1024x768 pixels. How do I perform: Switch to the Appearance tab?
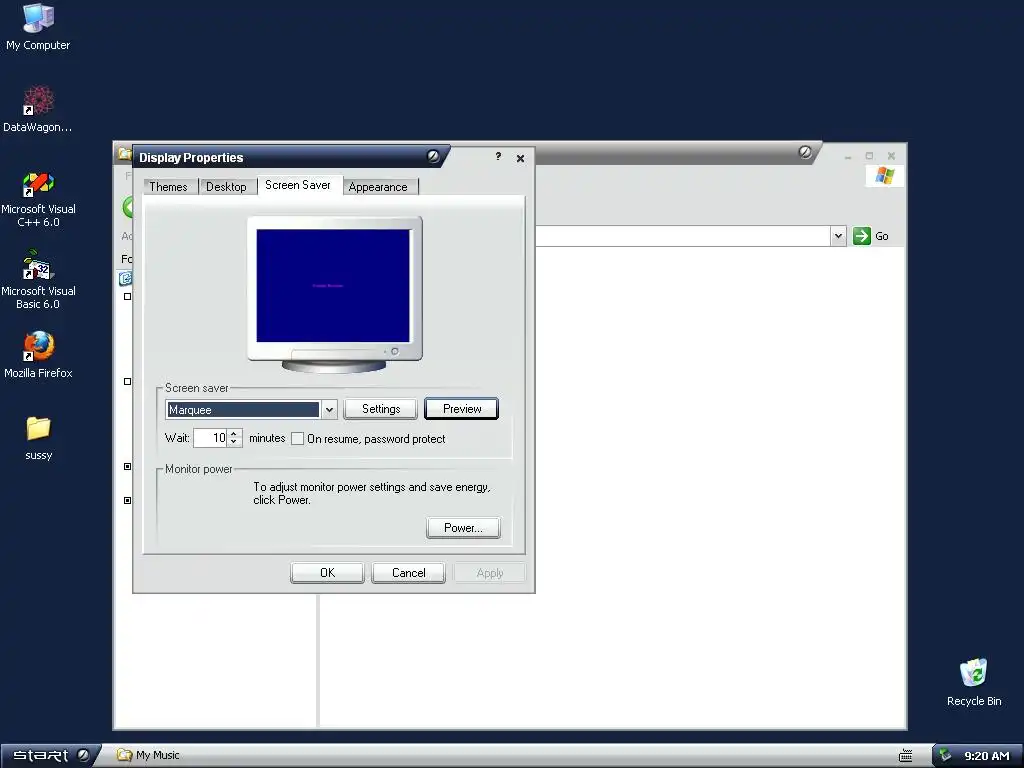(378, 187)
